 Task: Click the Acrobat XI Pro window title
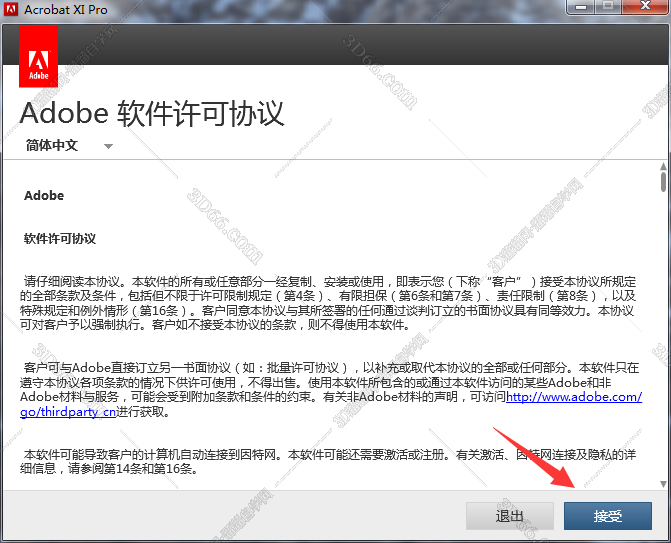click(66, 9)
